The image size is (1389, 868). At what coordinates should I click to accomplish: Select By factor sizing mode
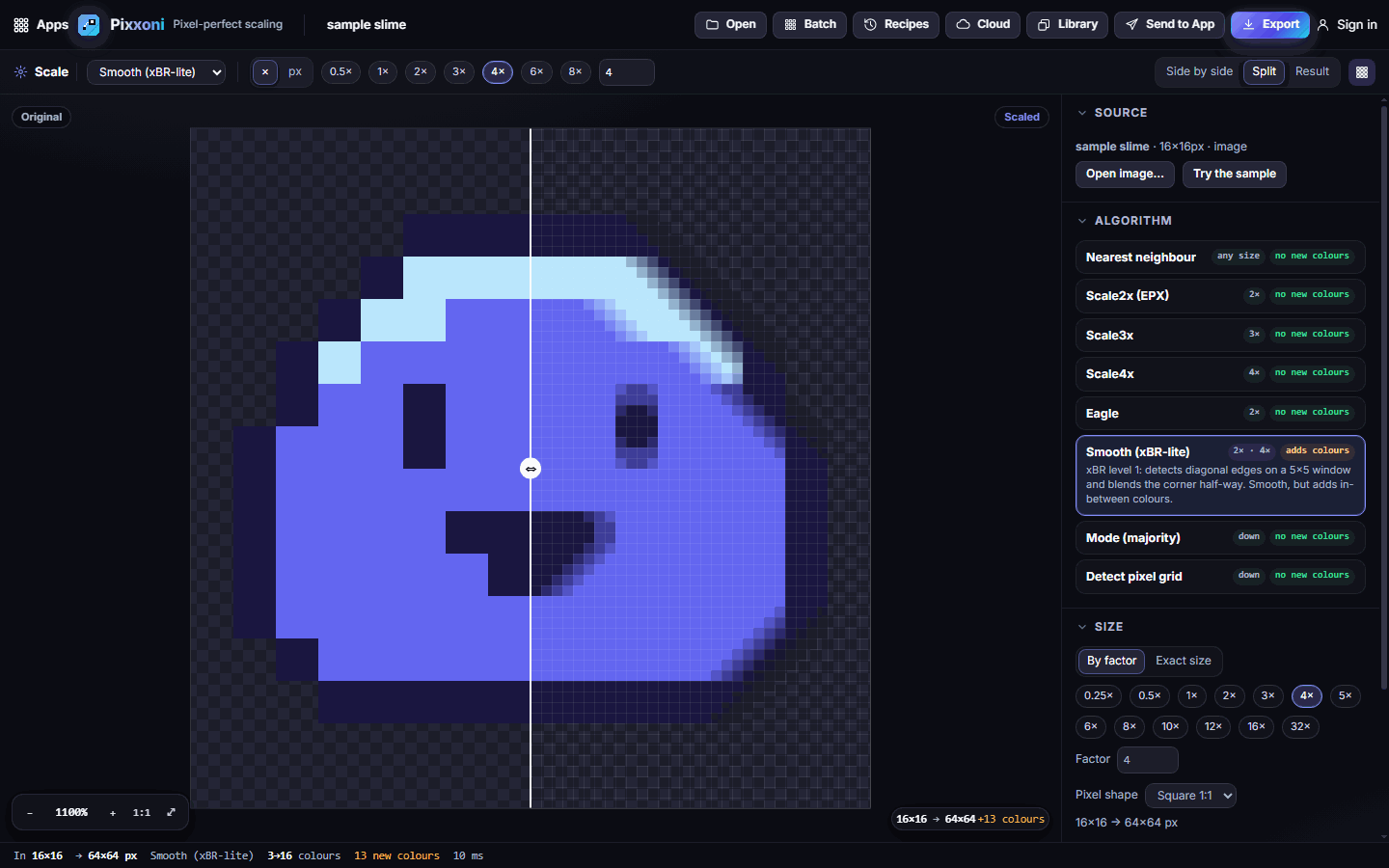pyautogui.click(x=1111, y=661)
